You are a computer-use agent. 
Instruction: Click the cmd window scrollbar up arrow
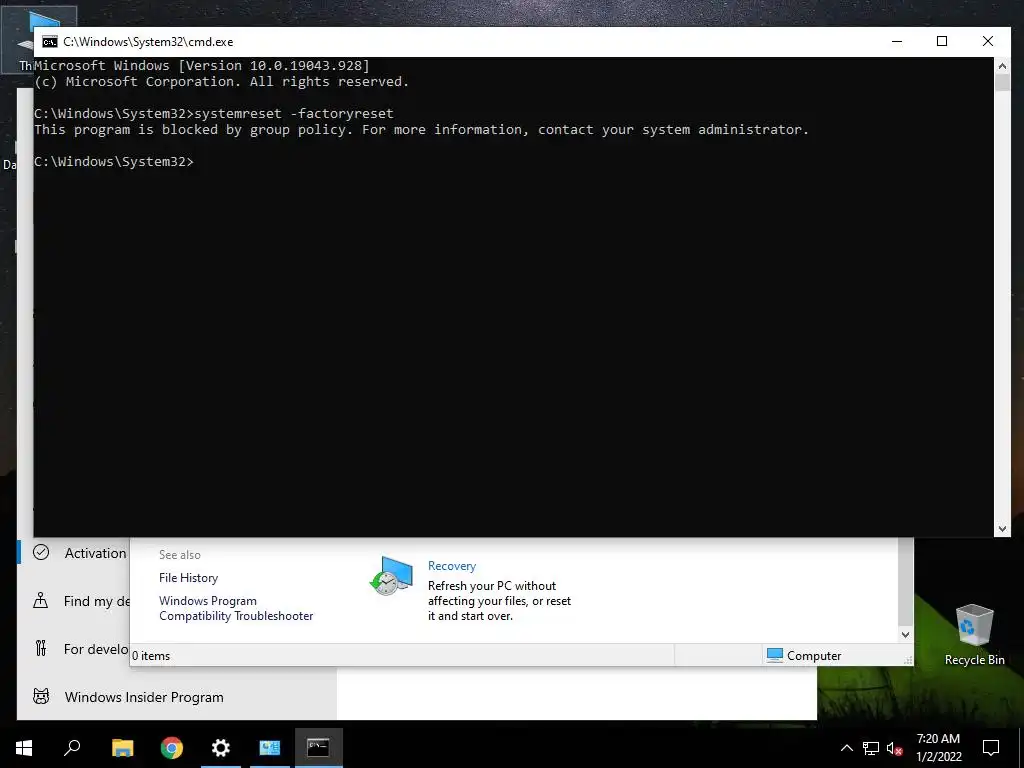coord(1002,65)
